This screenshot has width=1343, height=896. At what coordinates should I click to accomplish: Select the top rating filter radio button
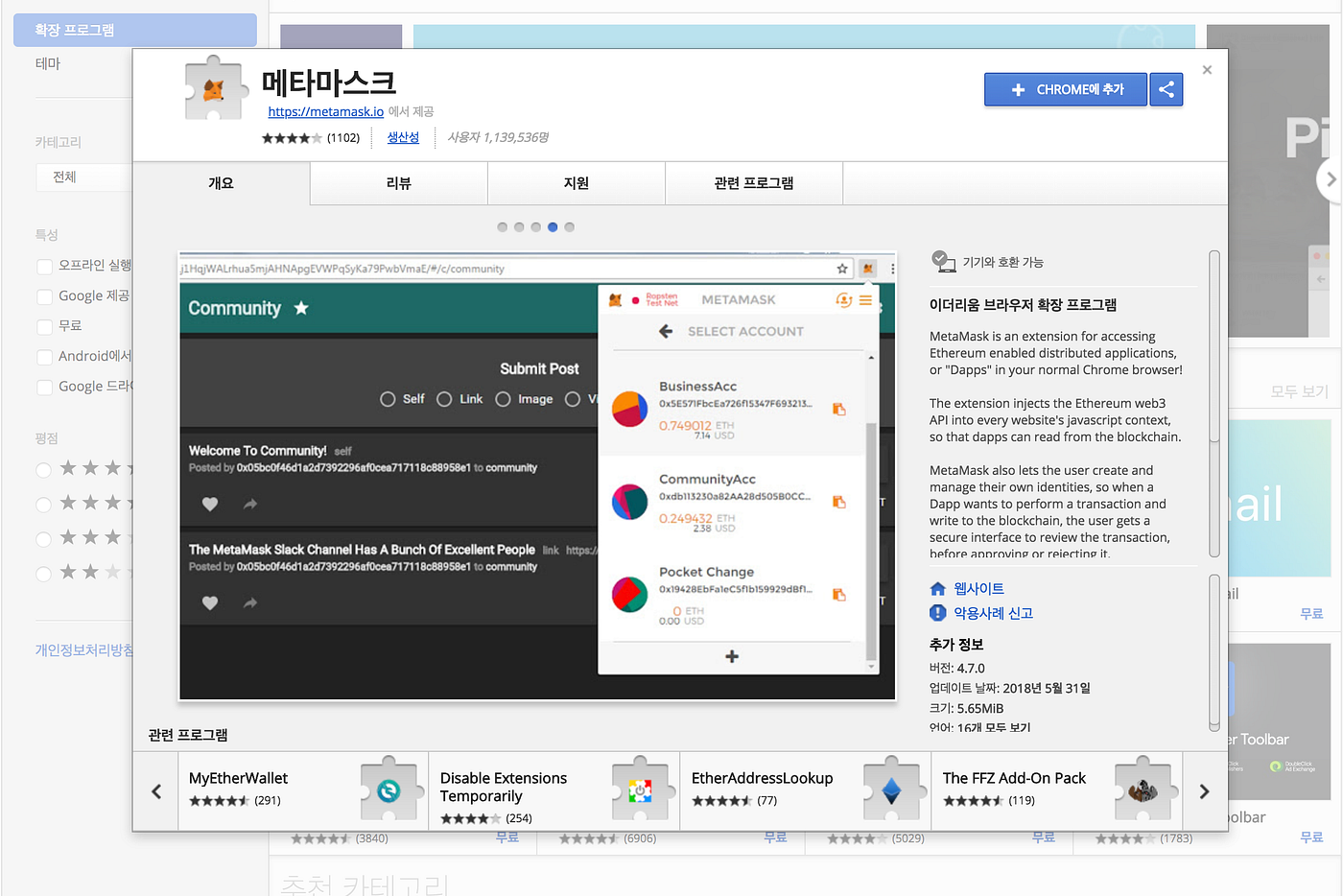43,469
